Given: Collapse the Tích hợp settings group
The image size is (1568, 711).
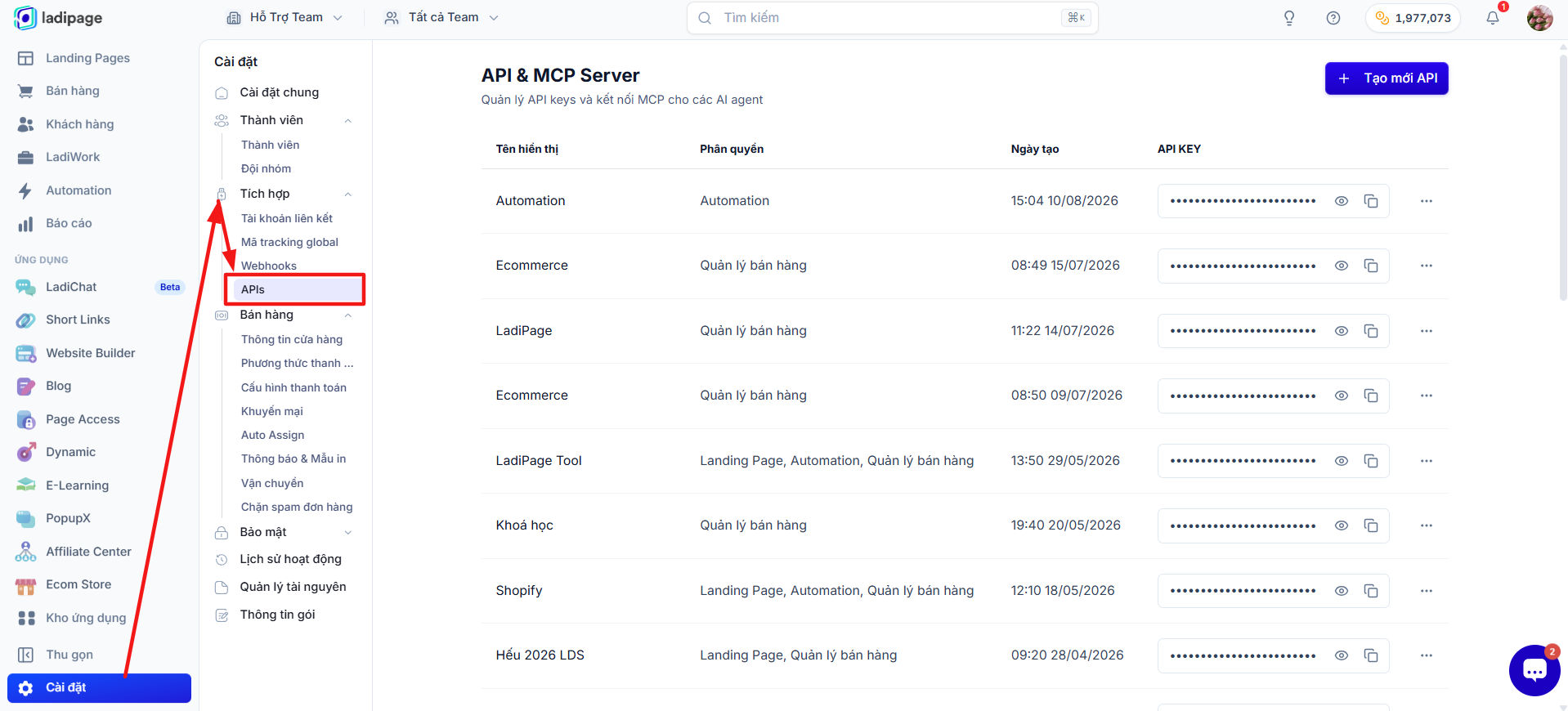Looking at the screenshot, I should (x=348, y=195).
